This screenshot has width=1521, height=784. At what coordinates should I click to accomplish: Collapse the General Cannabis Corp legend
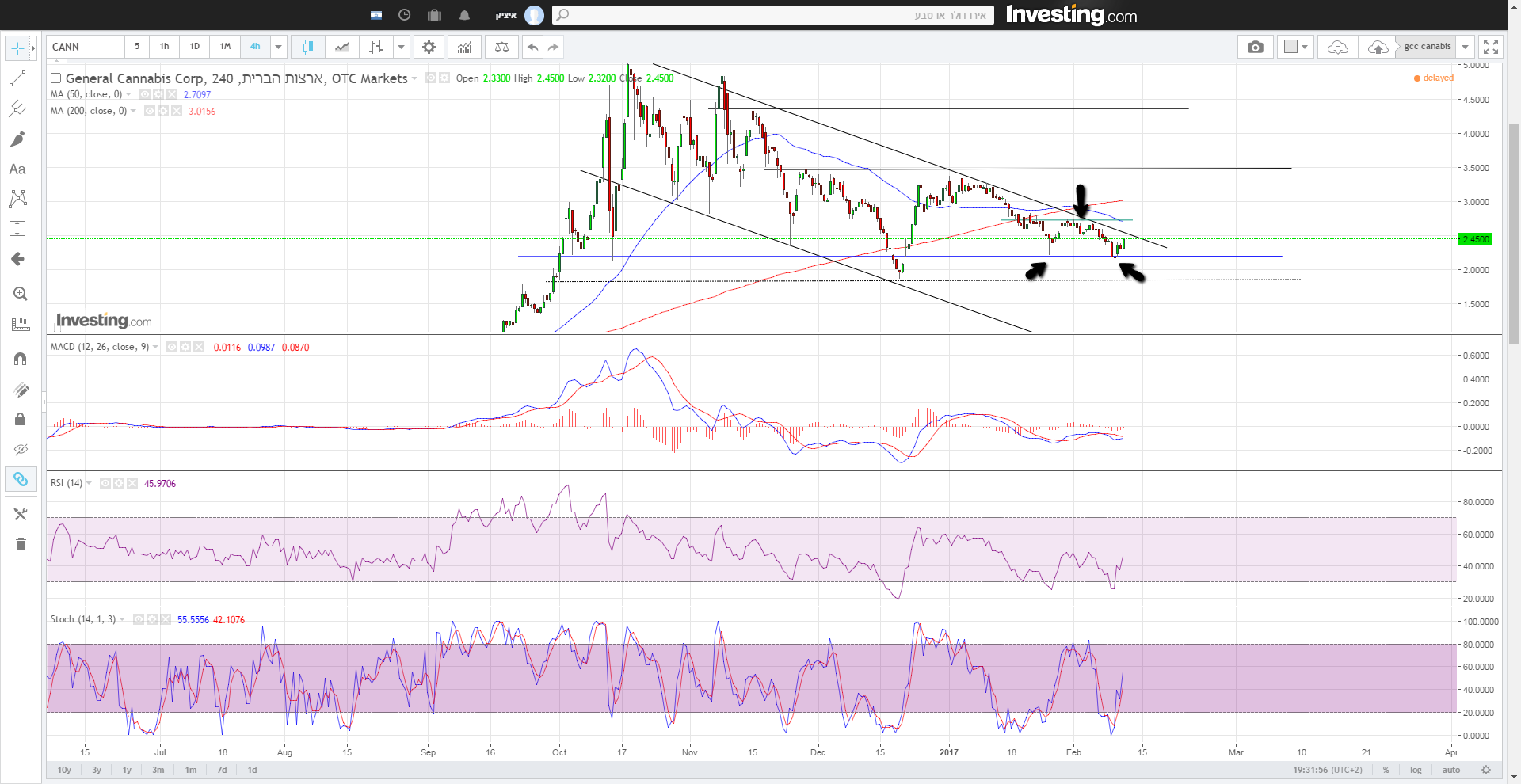[x=55, y=78]
